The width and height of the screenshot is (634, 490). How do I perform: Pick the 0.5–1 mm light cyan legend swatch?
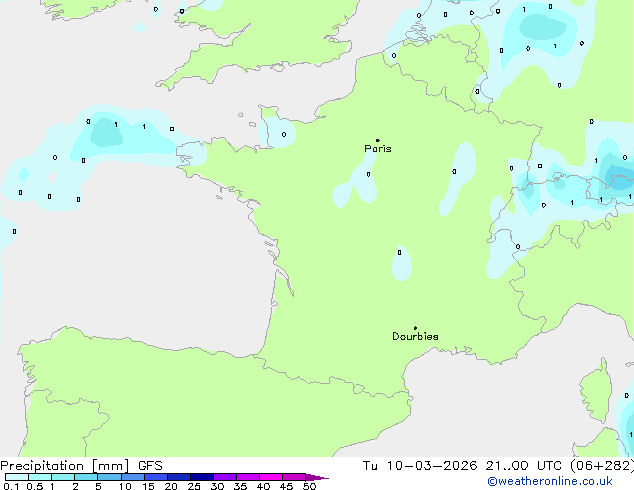click(40, 477)
